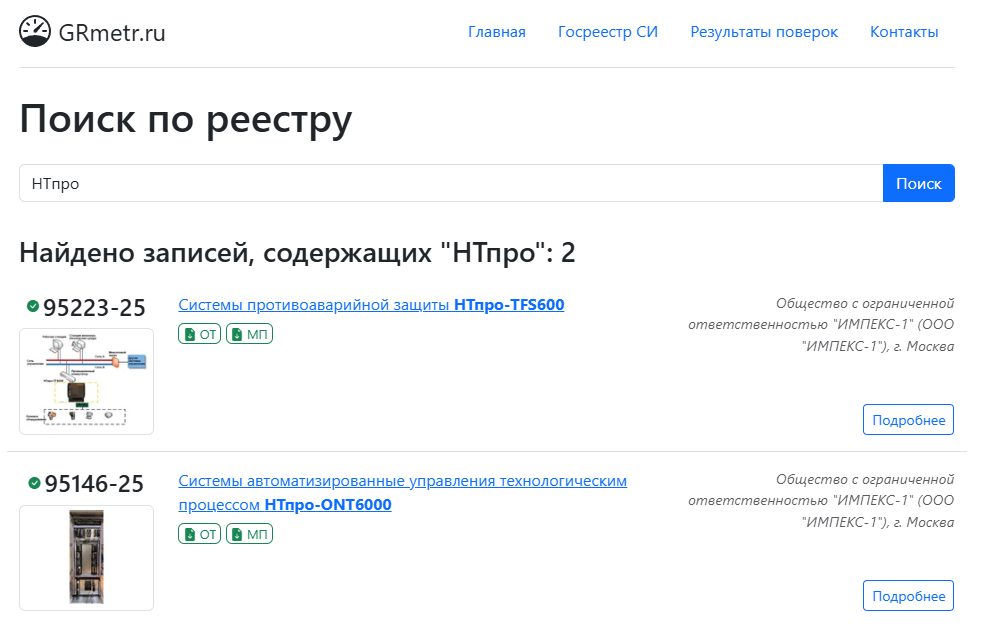Open link Системы противоаварийной защиты НТпро-TFS600
The height and width of the screenshot is (627, 988).
coord(371,304)
